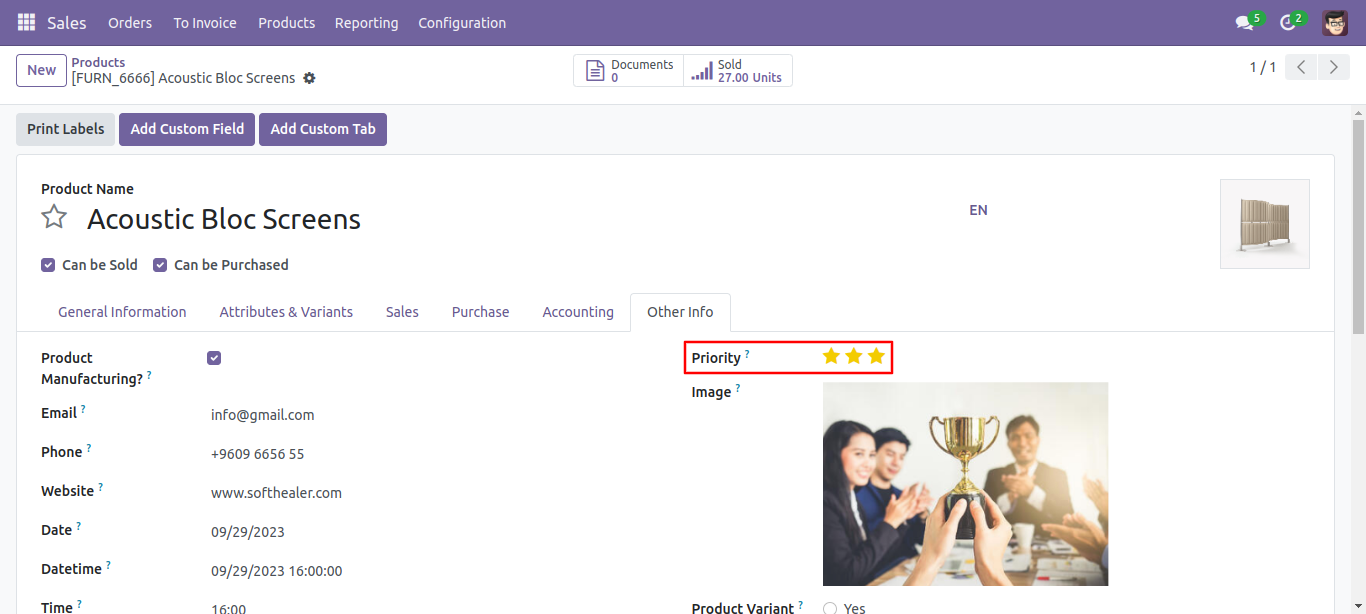
Task: Click help tooltip next to Datetime label
Action: tap(108, 564)
